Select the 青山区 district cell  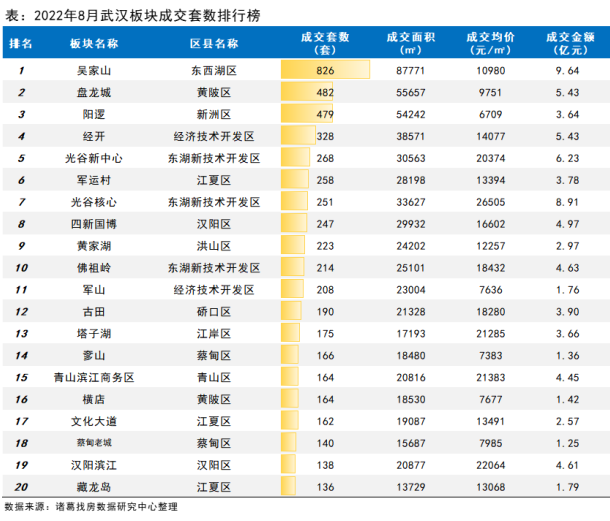214,377
